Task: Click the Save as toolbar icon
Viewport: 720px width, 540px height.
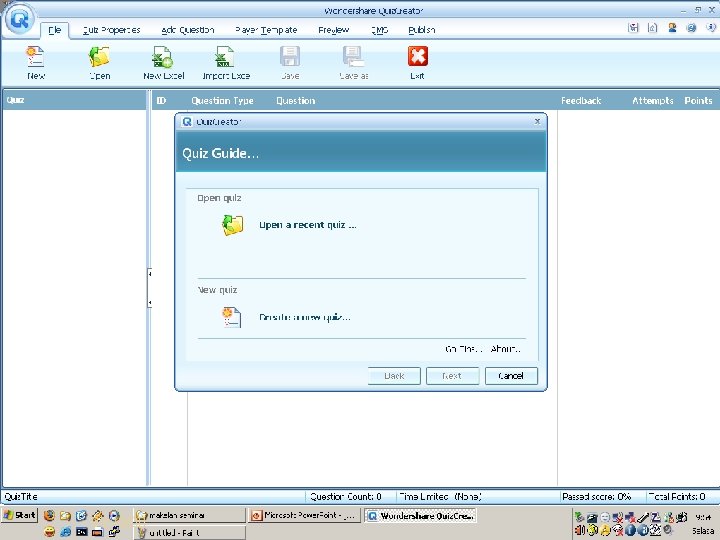Action: tap(353, 56)
